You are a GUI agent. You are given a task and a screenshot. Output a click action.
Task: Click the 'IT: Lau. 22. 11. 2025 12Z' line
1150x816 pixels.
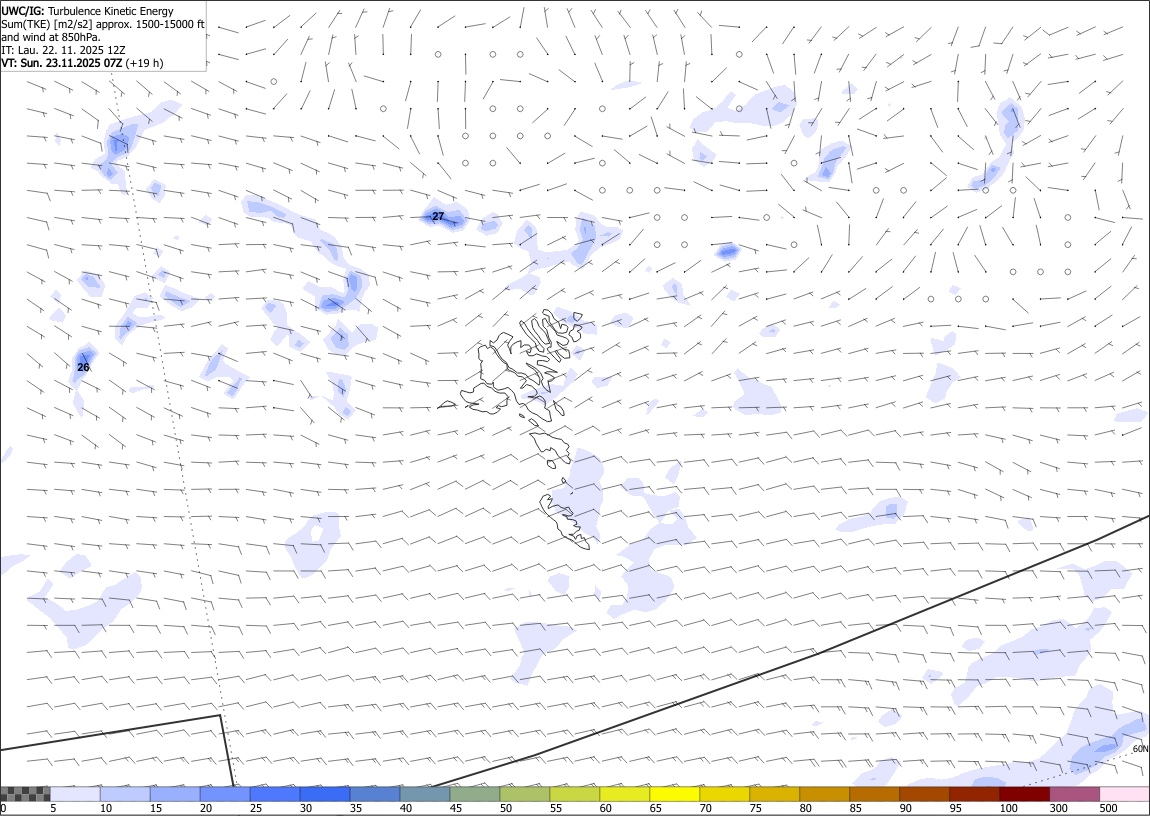[62, 51]
